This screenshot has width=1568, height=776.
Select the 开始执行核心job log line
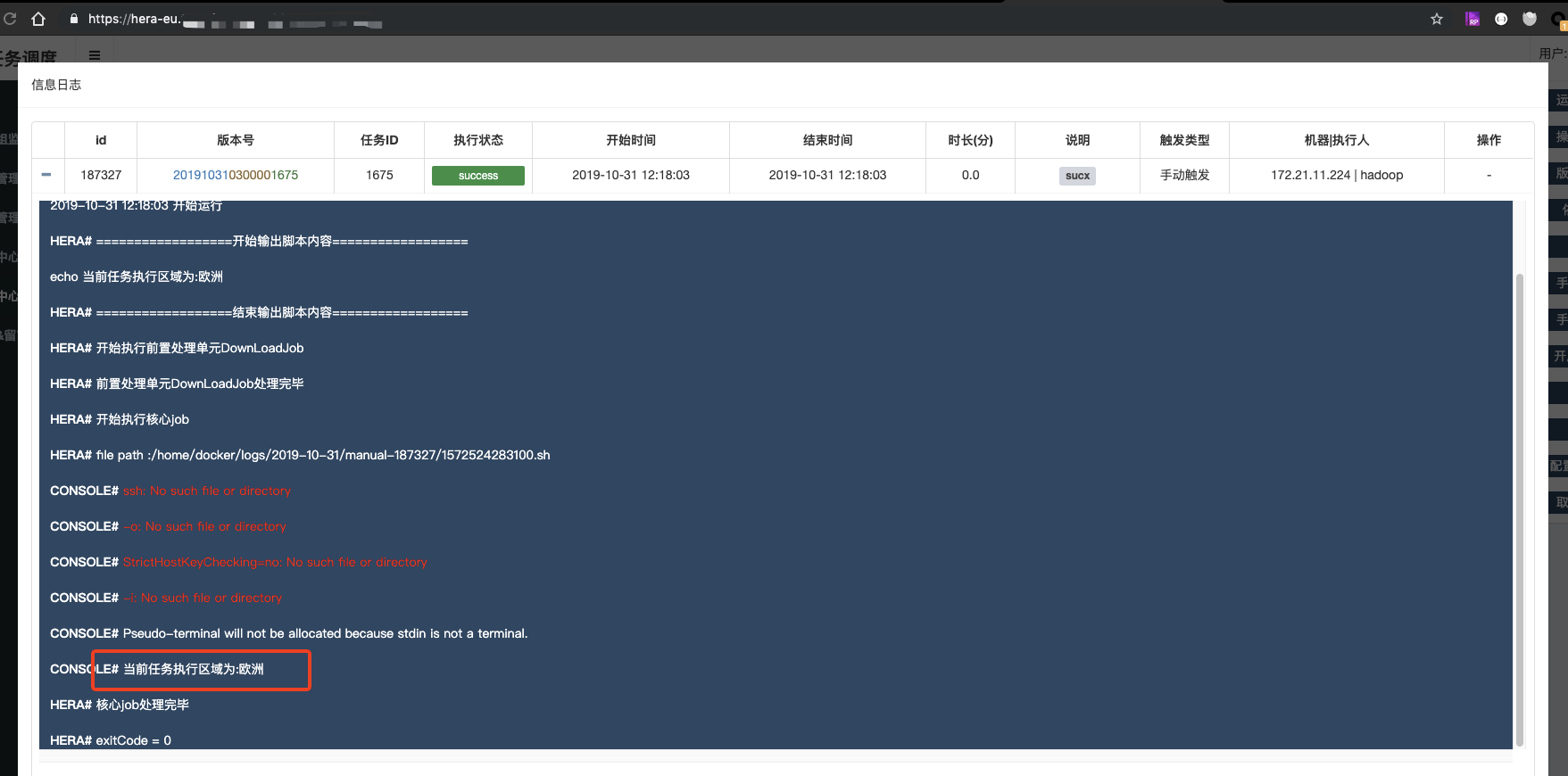click(x=120, y=419)
